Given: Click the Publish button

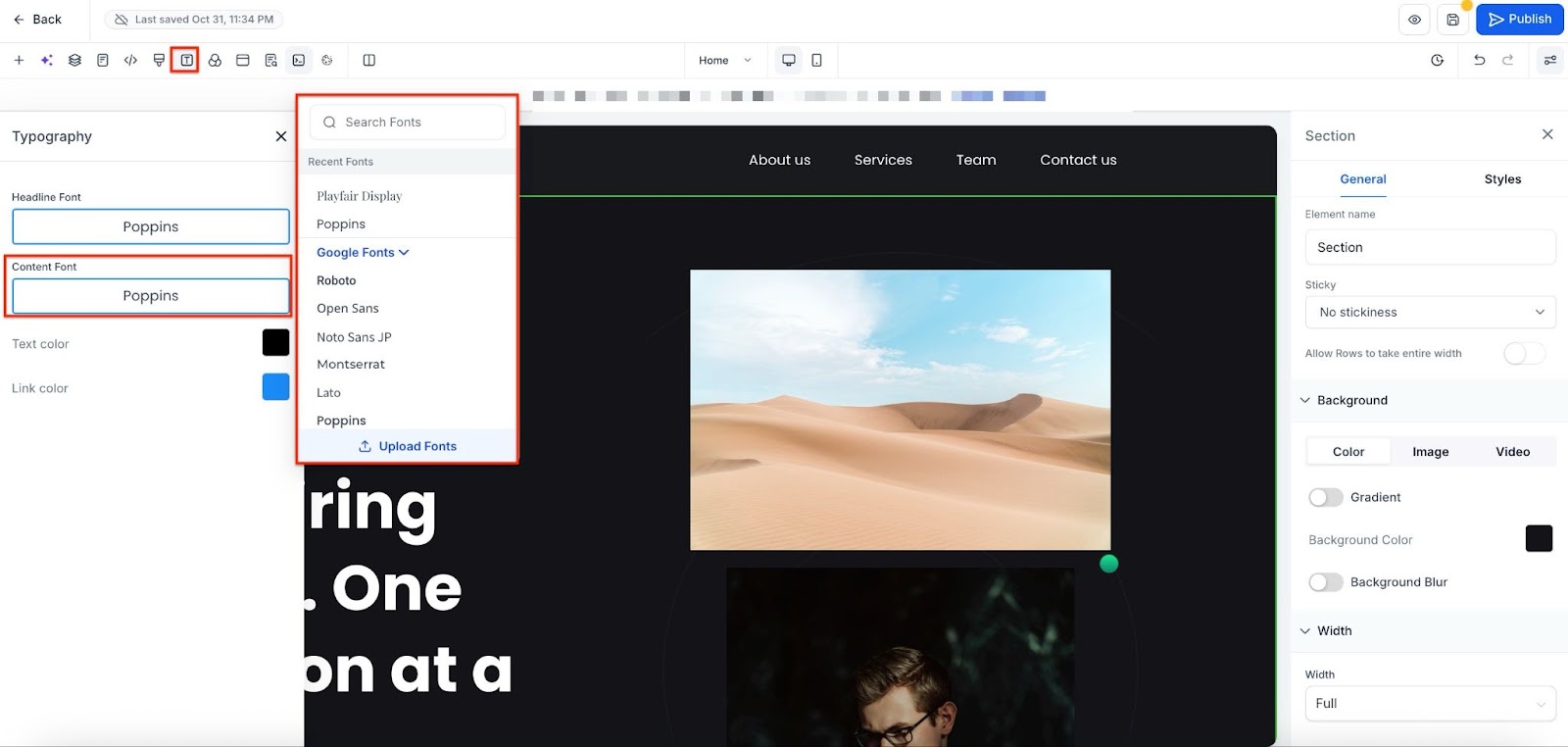Looking at the screenshot, I should (x=1519, y=20).
